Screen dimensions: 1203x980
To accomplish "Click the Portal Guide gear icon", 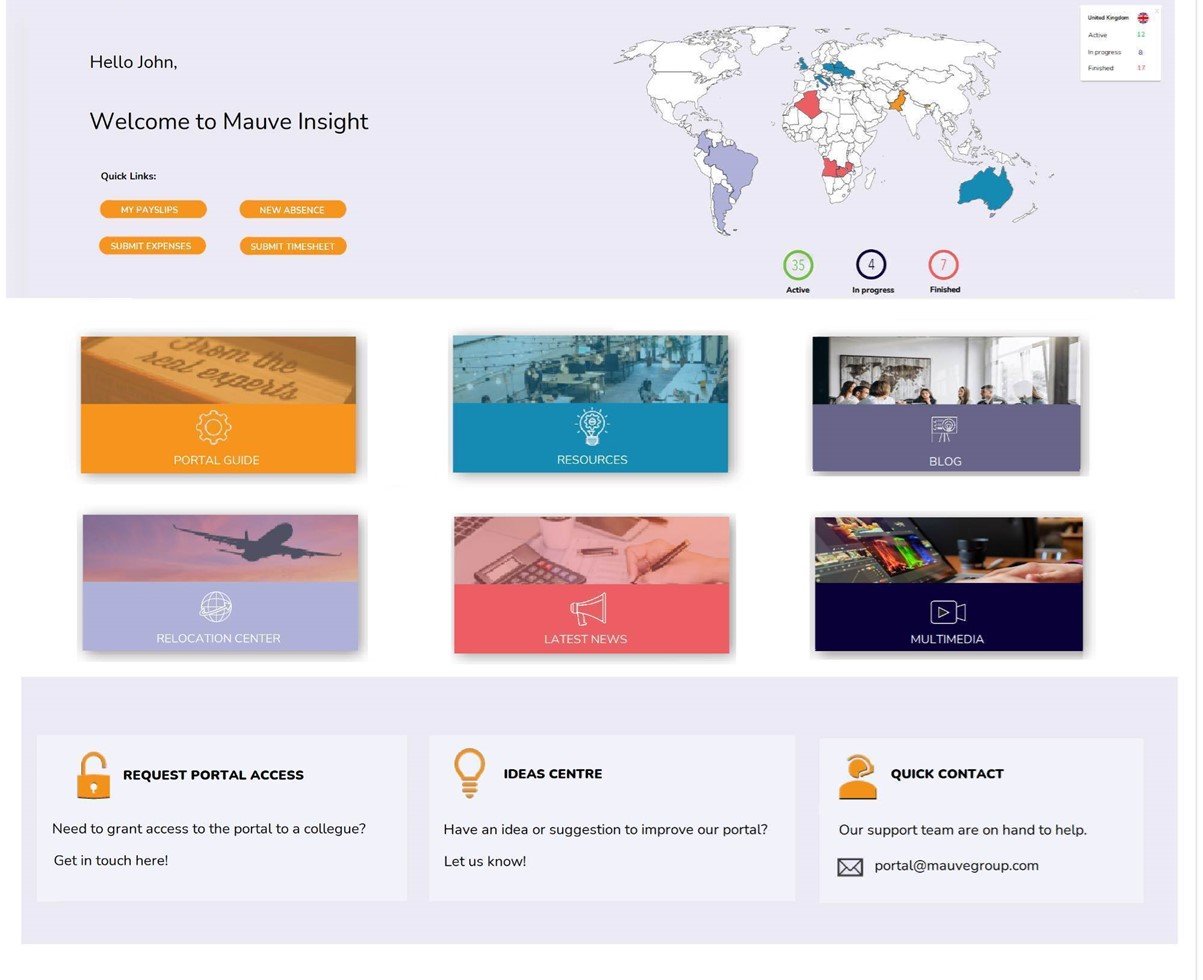I will coord(214,428).
